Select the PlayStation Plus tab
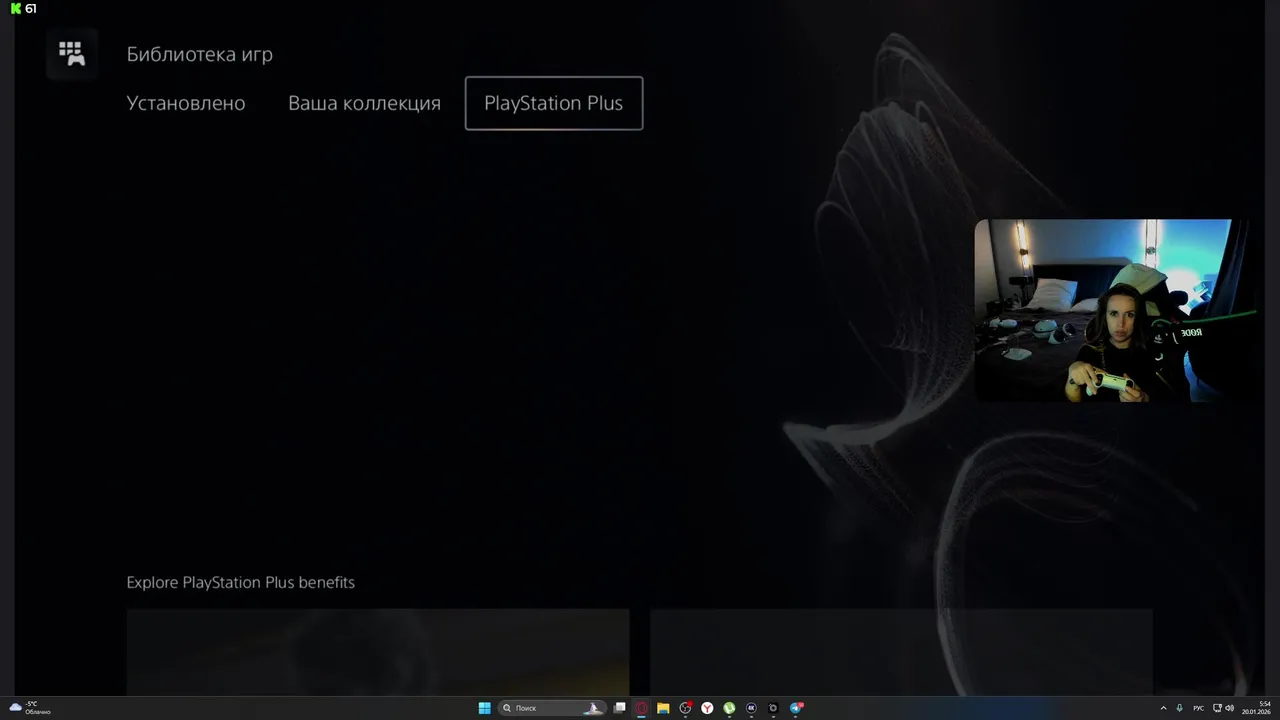This screenshot has height=720, width=1280. 554,103
